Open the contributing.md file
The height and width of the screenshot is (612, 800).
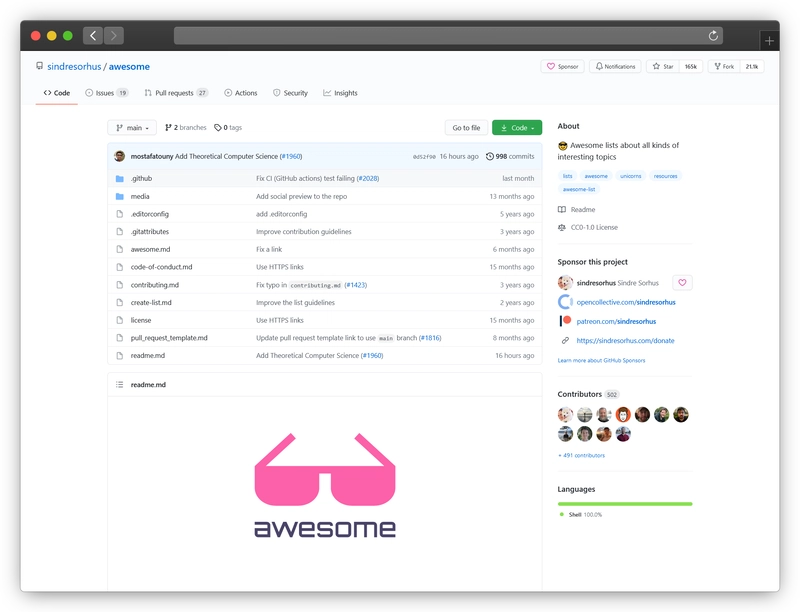coord(155,285)
